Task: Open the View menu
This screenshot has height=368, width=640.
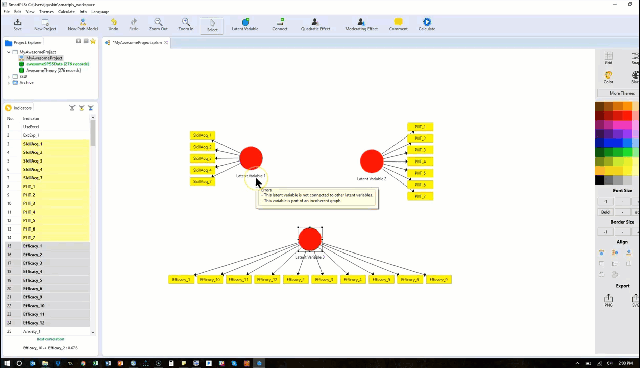Action: click(30, 11)
